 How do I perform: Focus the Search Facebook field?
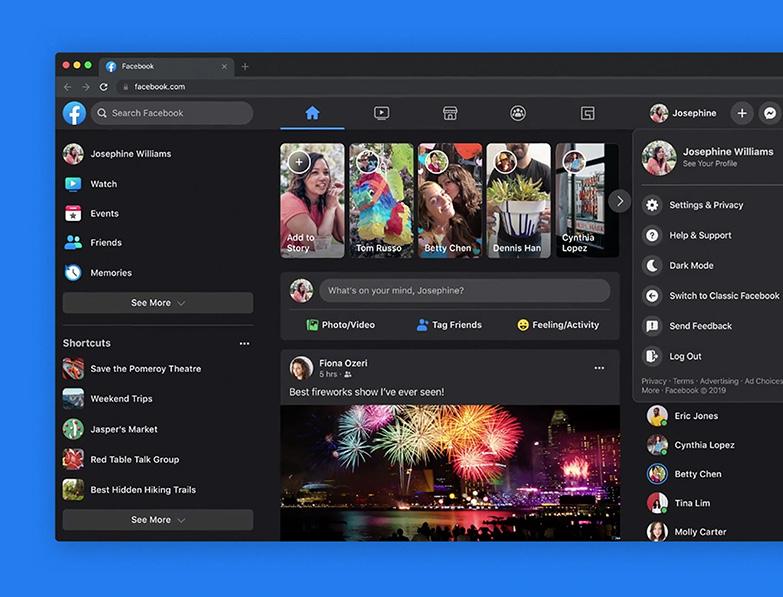172,113
